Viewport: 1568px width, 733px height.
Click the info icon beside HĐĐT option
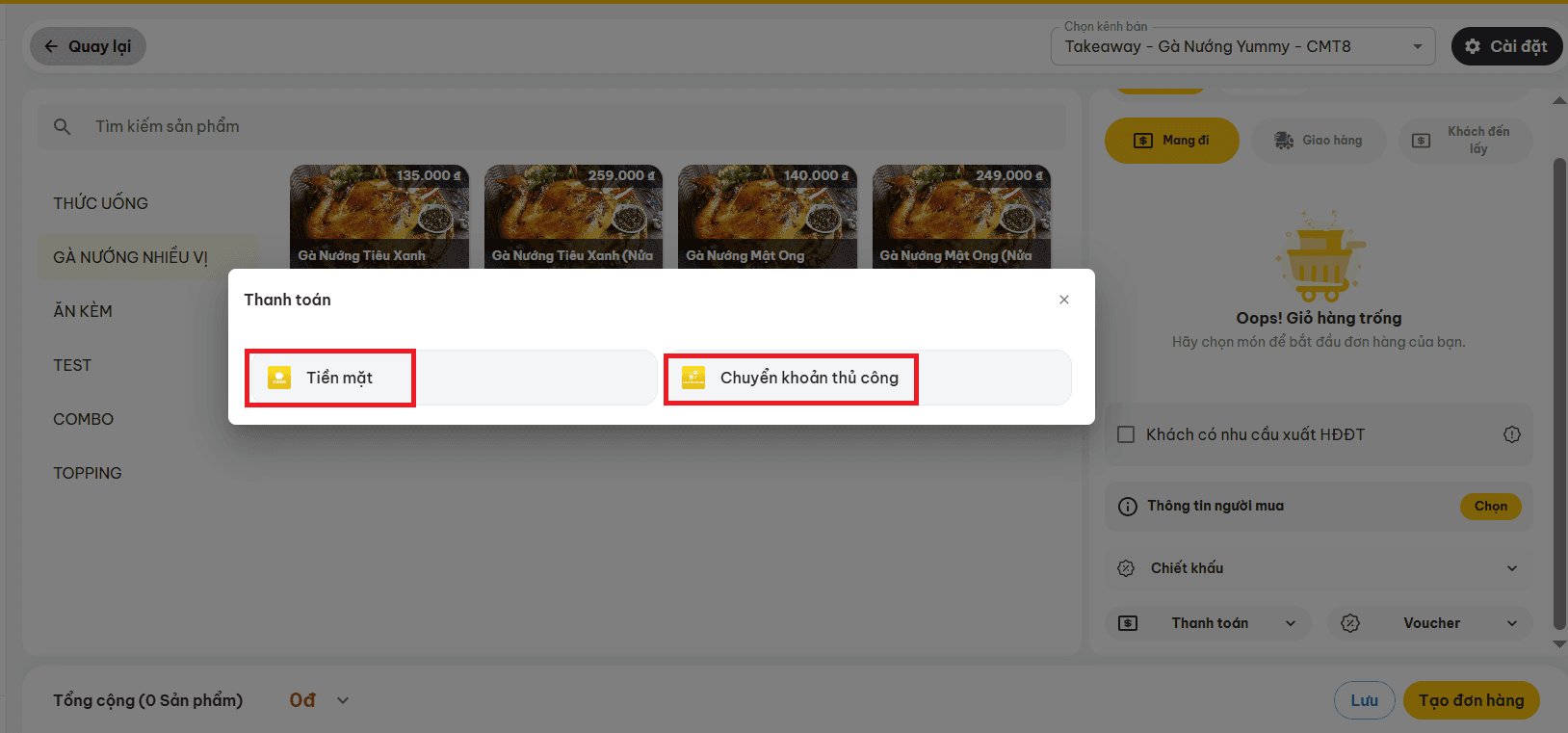click(x=1512, y=434)
